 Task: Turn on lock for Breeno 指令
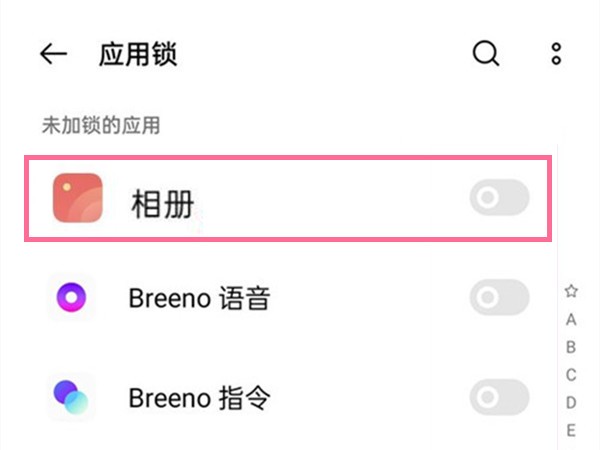(499, 397)
